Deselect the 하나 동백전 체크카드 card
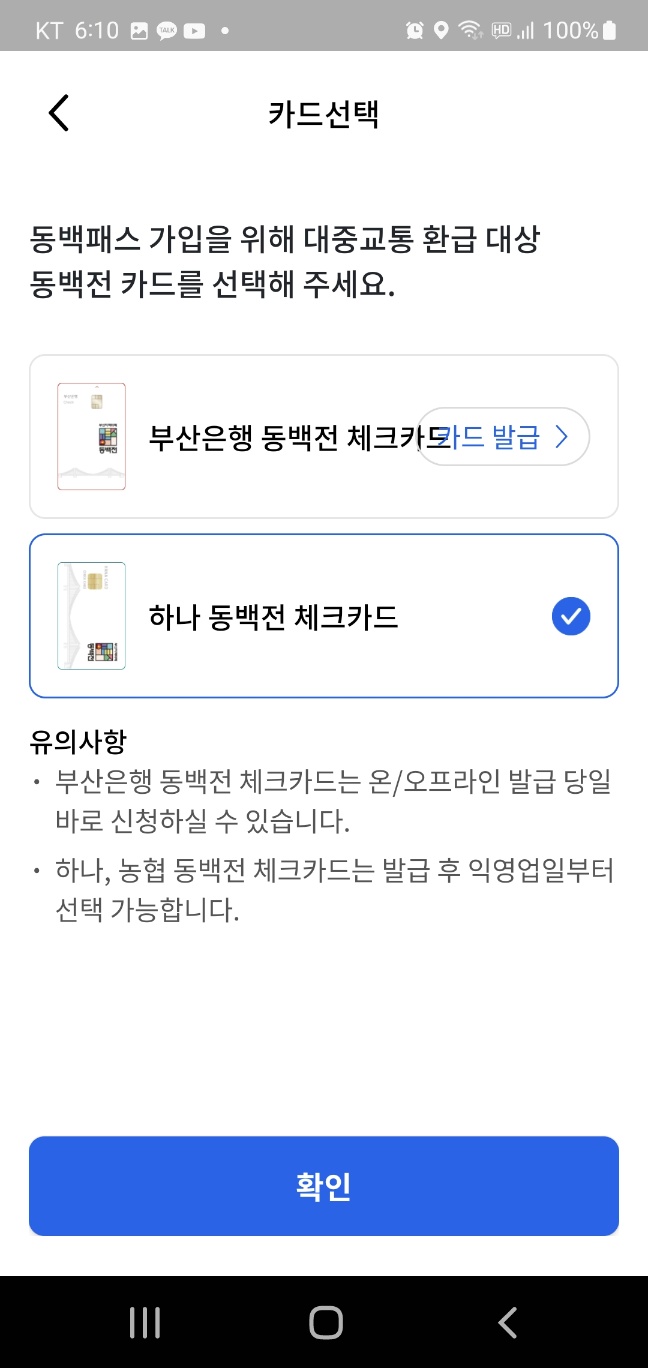 point(324,616)
